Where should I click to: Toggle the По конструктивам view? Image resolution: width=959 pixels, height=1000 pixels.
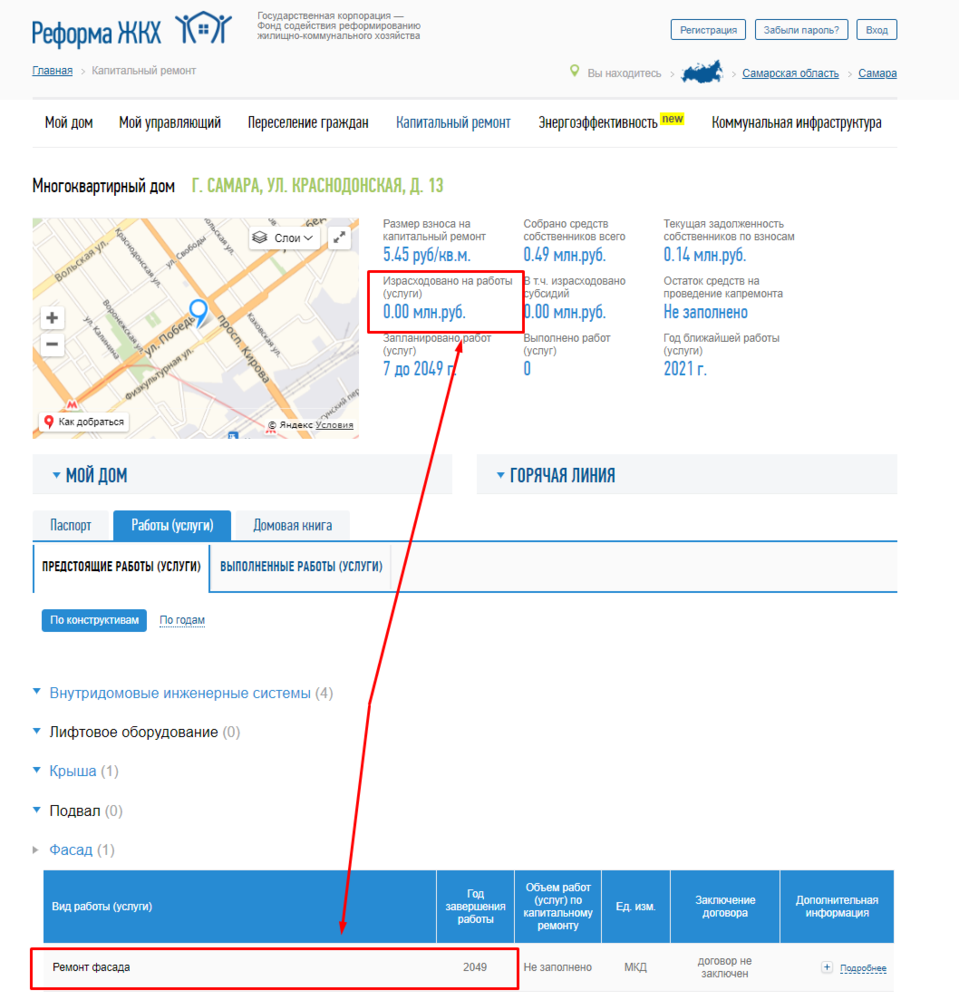(x=94, y=620)
